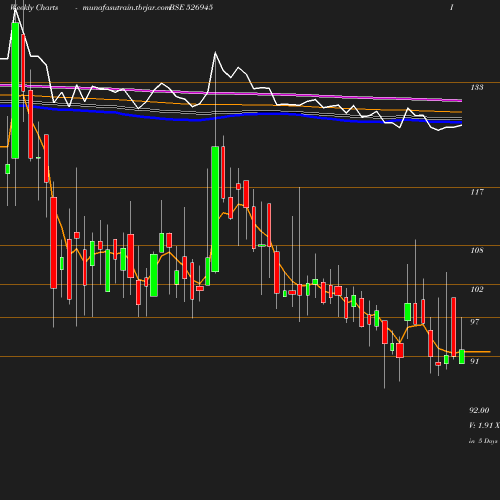500x500 pixels.
Task: Click the 'BSE 526945' symbol label
Action: [191, 7]
